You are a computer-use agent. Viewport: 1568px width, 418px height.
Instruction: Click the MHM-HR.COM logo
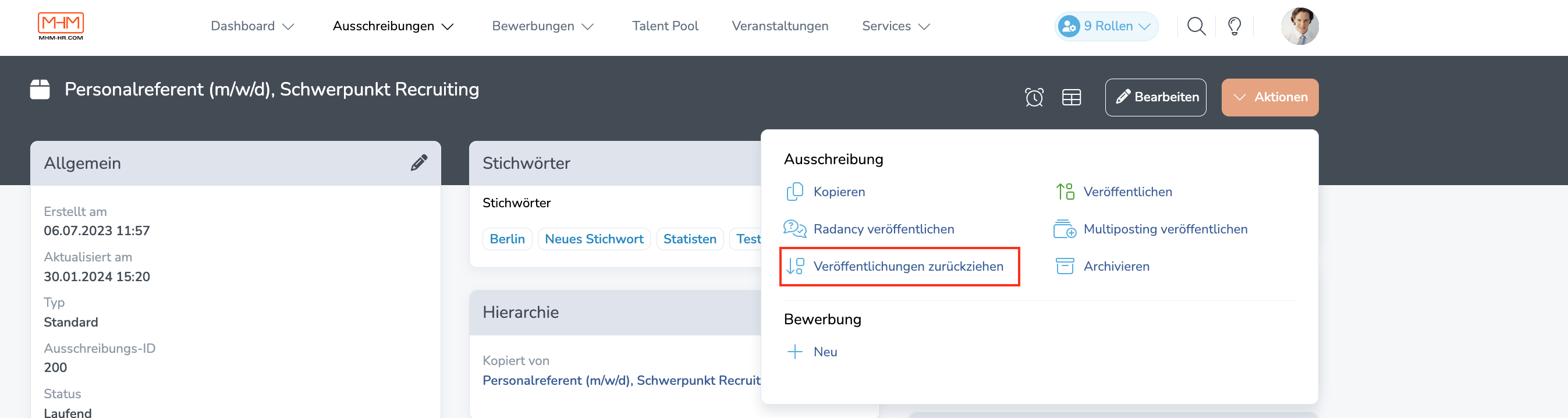[61, 26]
